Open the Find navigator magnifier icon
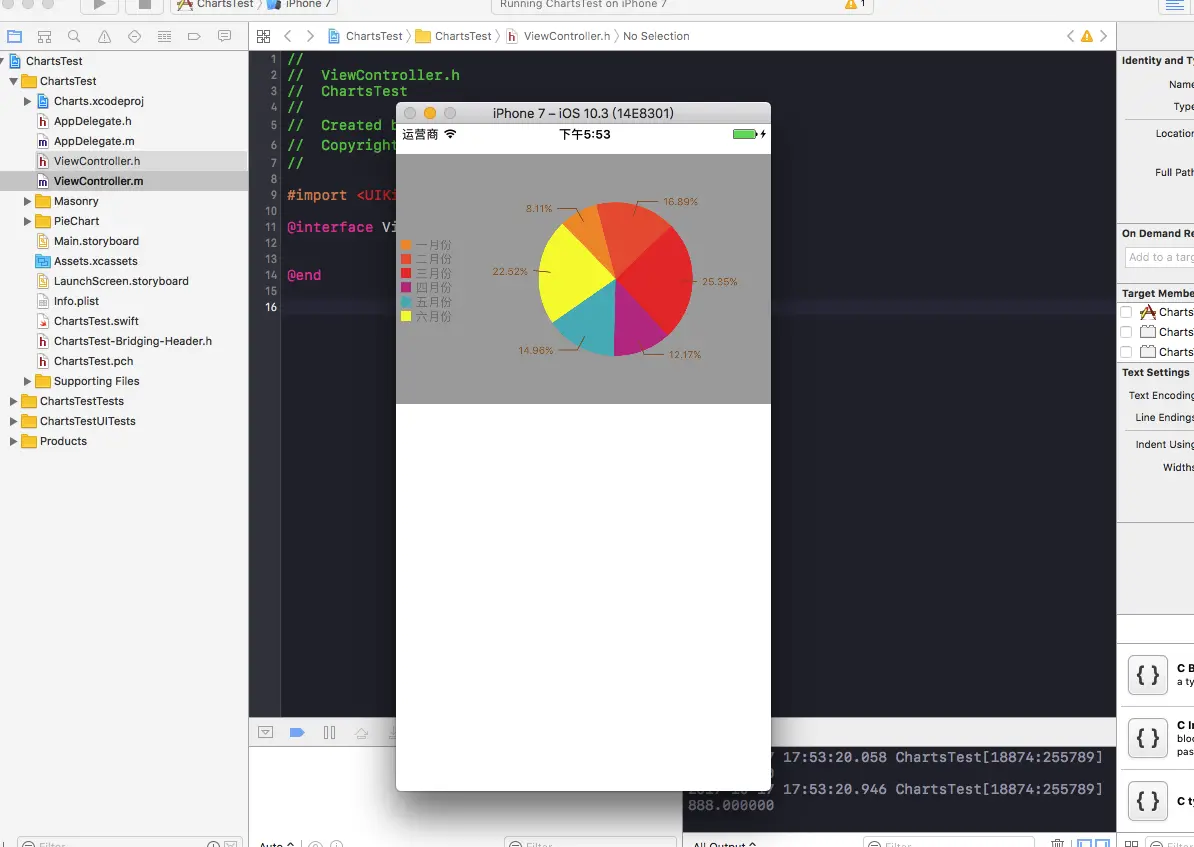The height and width of the screenshot is (847, 1194). [74, 36]
